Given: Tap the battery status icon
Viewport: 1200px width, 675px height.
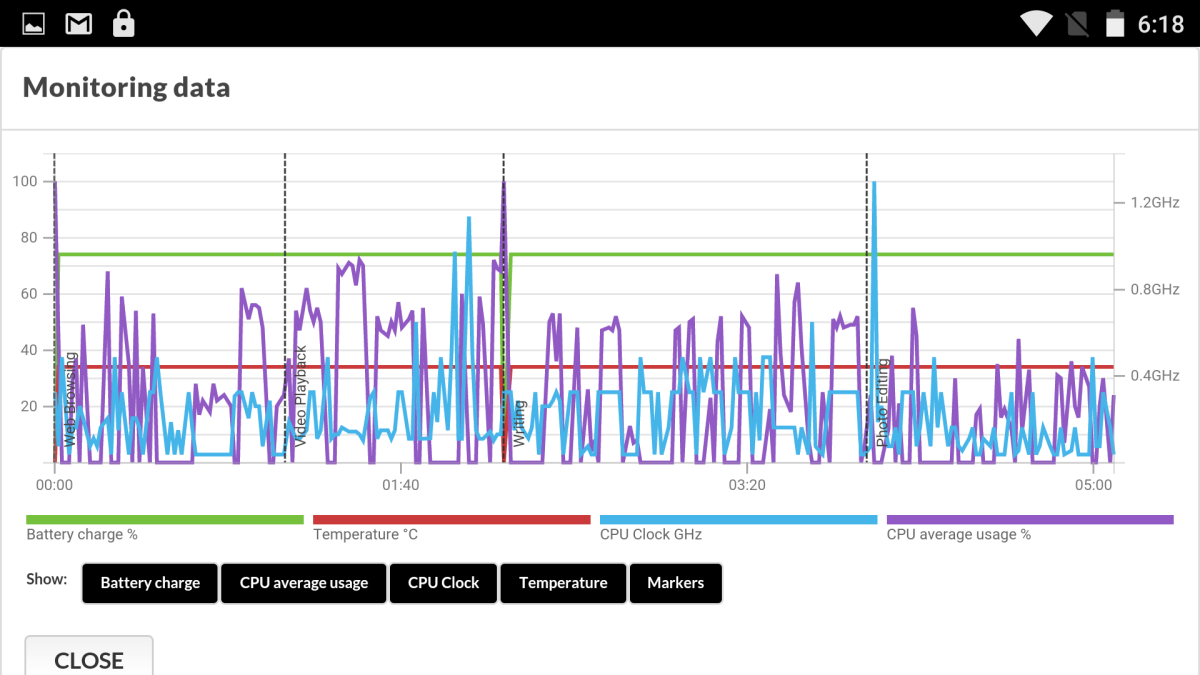Looking at the screenshot, I should coord(1115,23).
